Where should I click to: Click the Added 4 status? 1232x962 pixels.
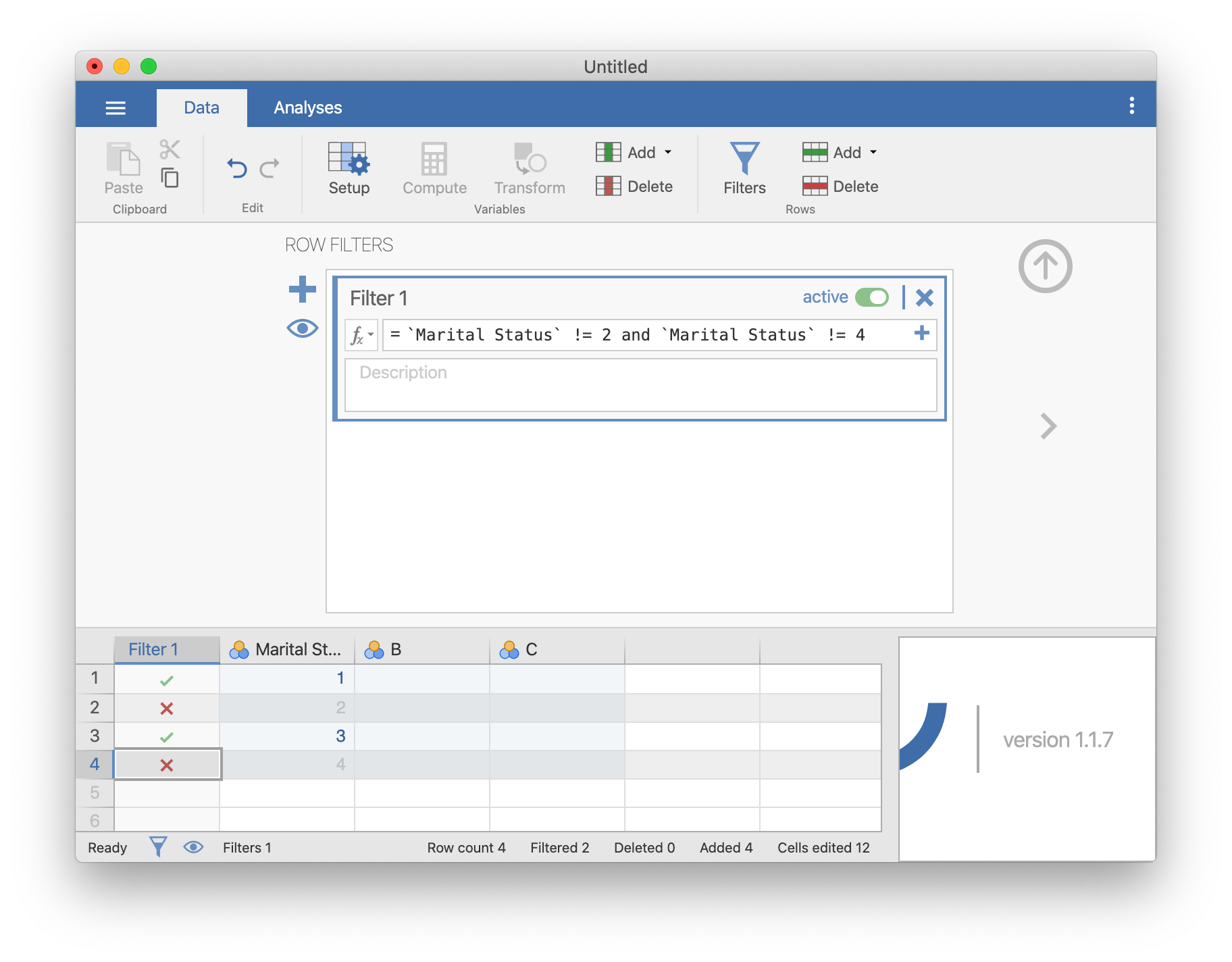coord(726,848)
